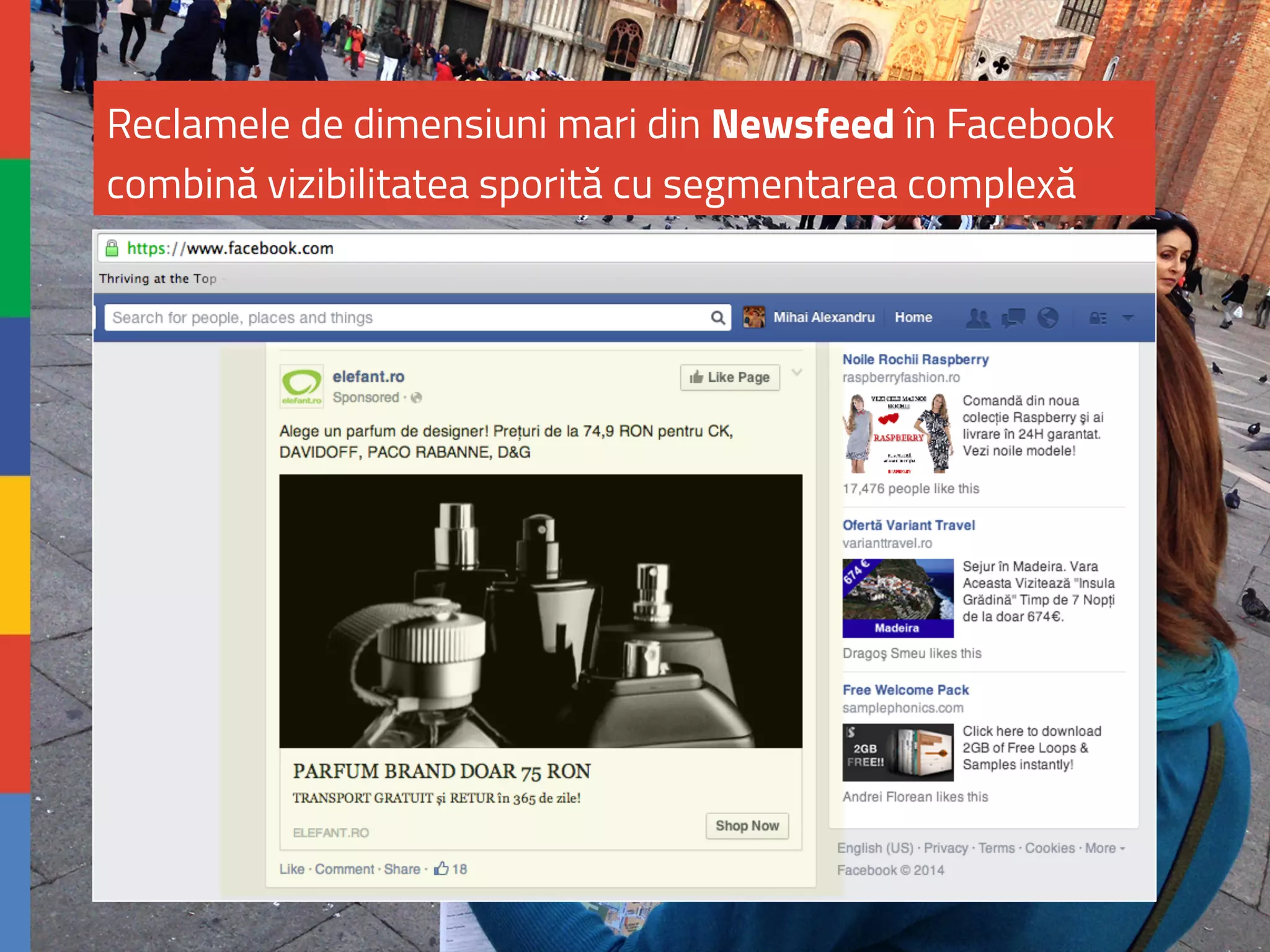Click the green padlock icon in address bar
Image resolution: width=1270 pixels, height=952 pixels.
112,249
